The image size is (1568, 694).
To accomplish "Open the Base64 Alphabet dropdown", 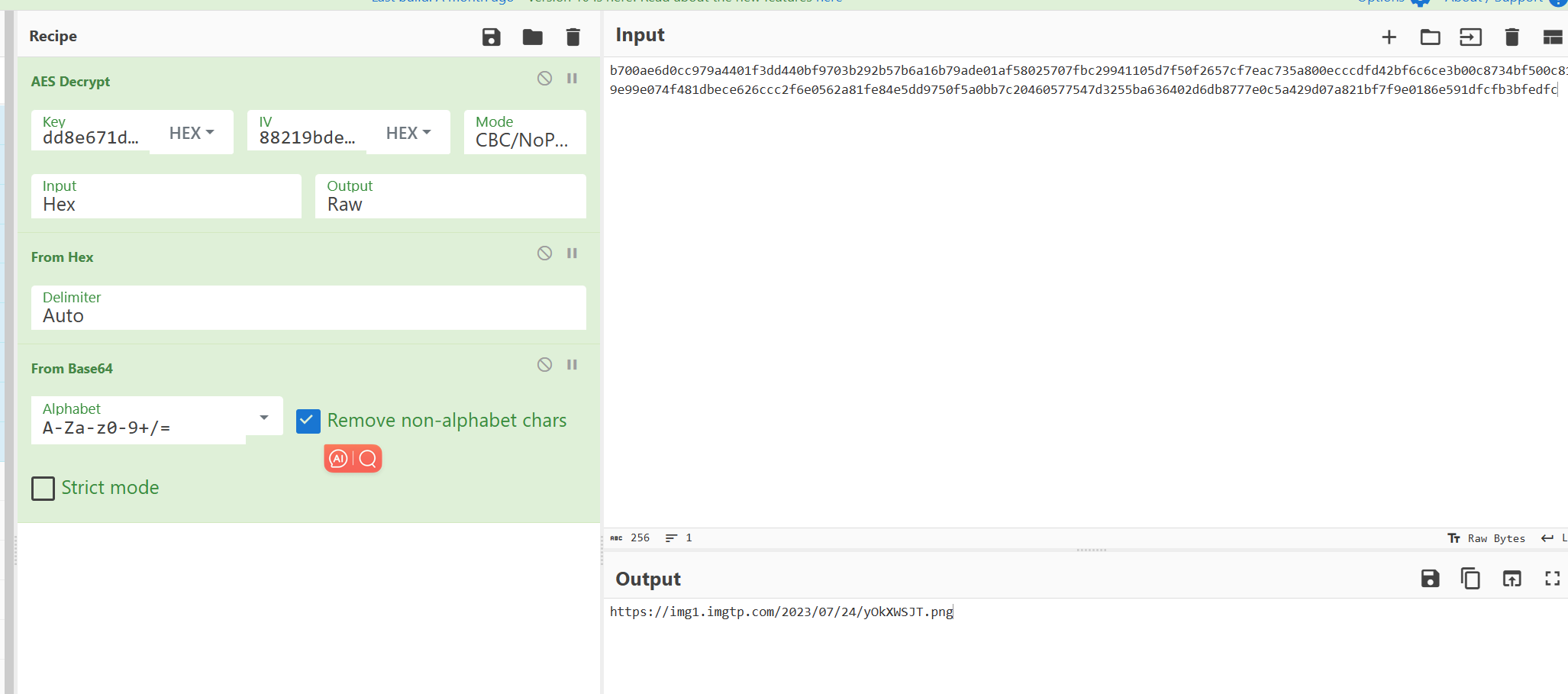I will [x=263, y=417].
